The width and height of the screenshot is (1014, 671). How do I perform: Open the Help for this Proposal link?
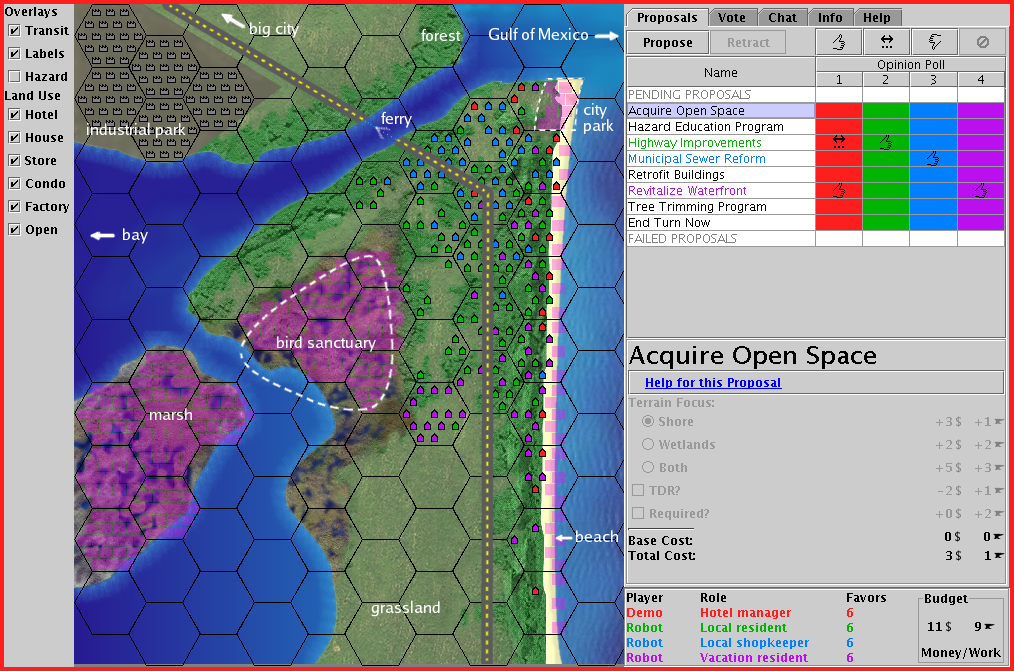[712, 383]
